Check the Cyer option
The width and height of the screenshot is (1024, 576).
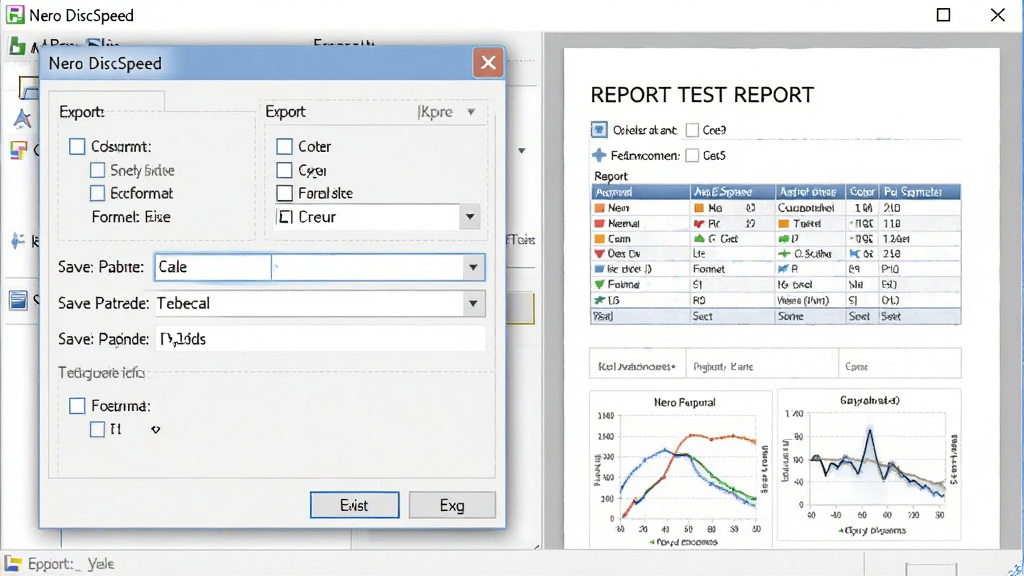point(284,170)
